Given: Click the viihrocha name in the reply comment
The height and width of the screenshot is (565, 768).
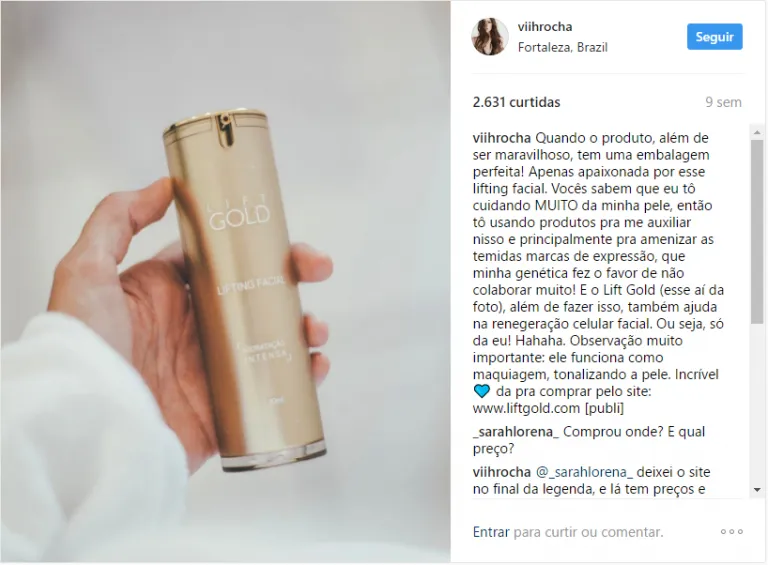Looking at the screenshot, I should (x=502, y=472).
